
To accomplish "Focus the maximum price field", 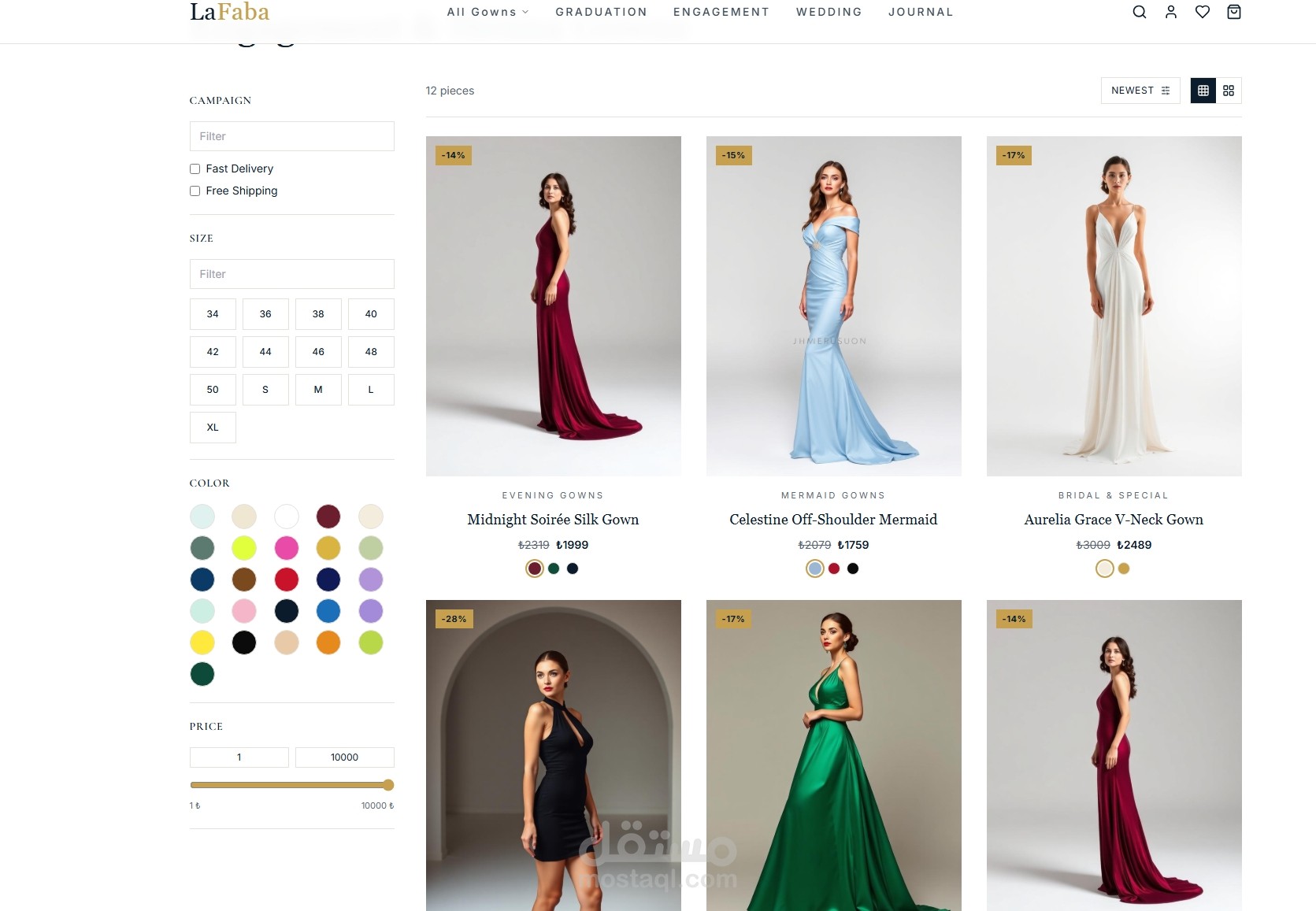I will pos(345,757).
